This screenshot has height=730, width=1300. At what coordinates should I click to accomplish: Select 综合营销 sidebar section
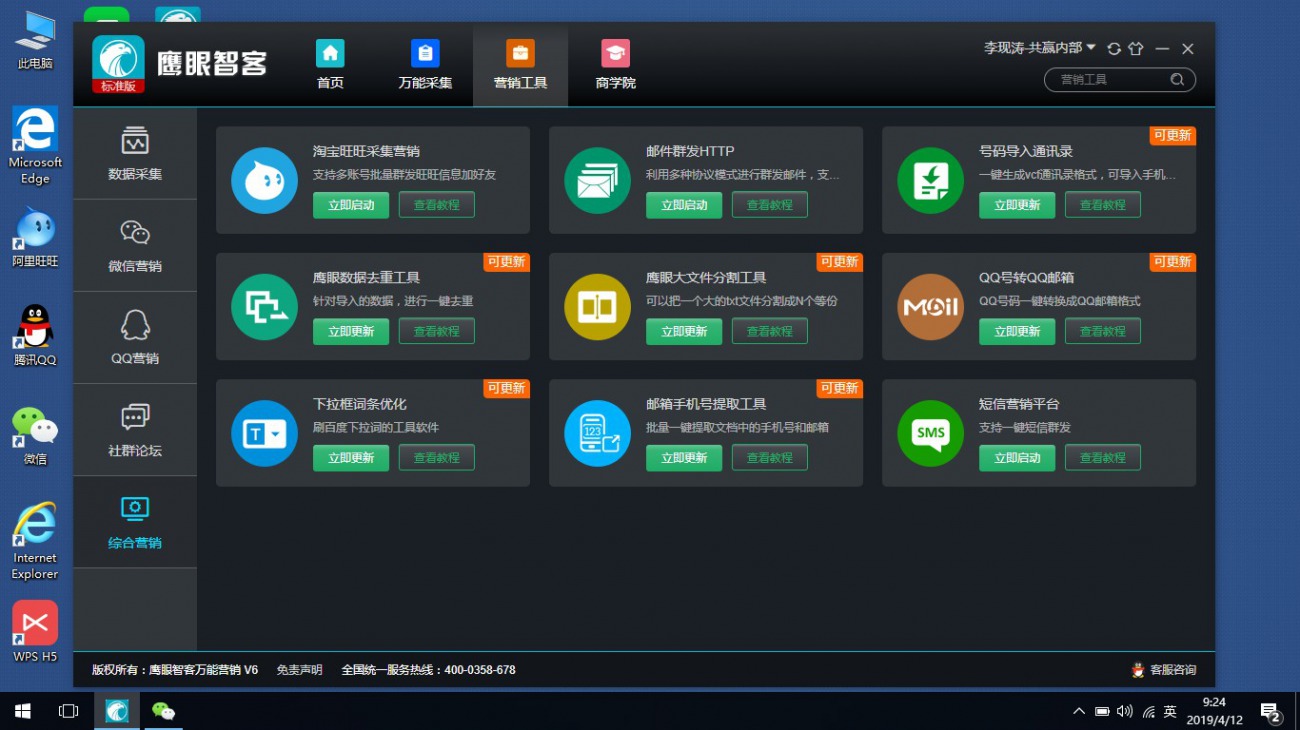point(135,522)
